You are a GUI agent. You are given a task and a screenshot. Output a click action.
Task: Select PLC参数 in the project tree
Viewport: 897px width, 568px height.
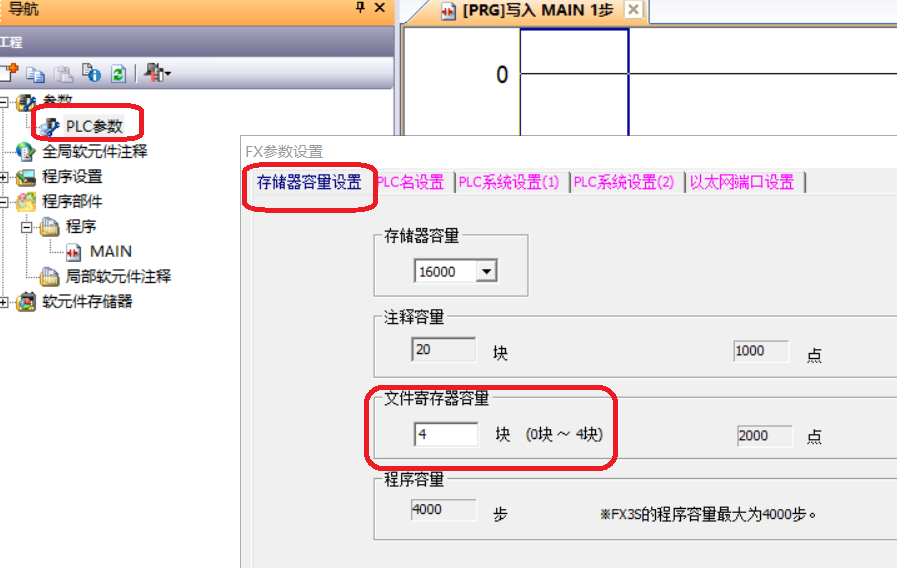94,126
